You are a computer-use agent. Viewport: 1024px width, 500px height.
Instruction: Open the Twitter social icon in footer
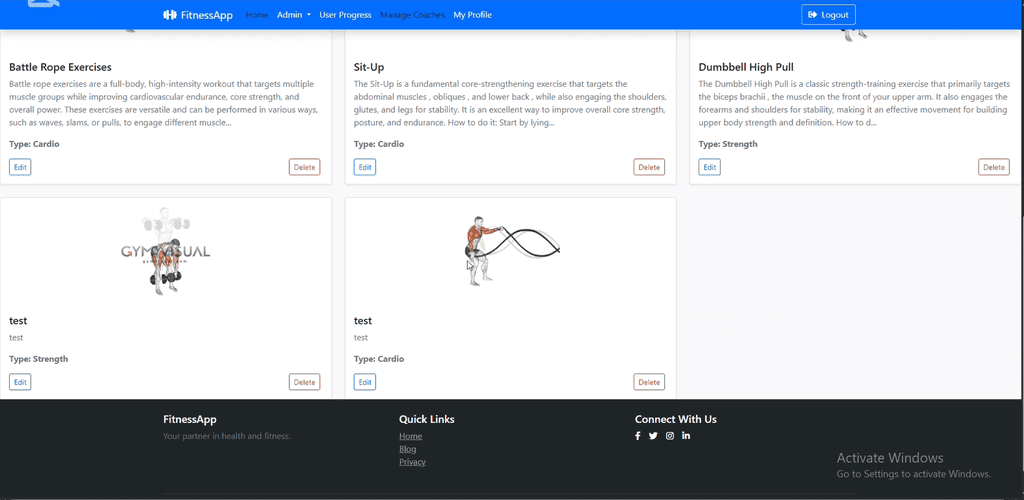pos(653,436)
